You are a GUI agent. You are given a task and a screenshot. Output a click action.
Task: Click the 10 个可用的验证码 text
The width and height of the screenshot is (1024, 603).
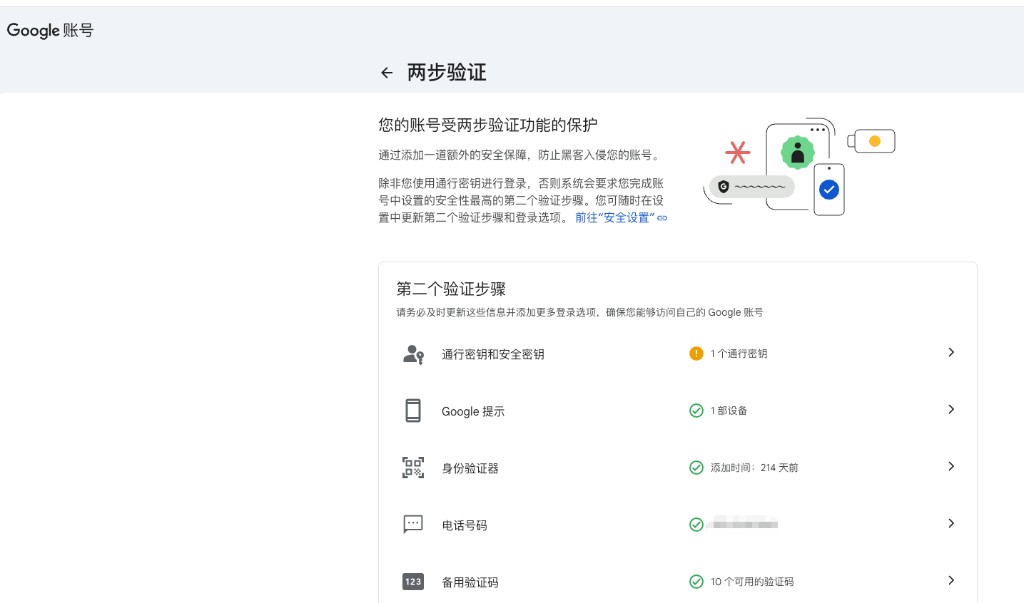tap(752, 581)
